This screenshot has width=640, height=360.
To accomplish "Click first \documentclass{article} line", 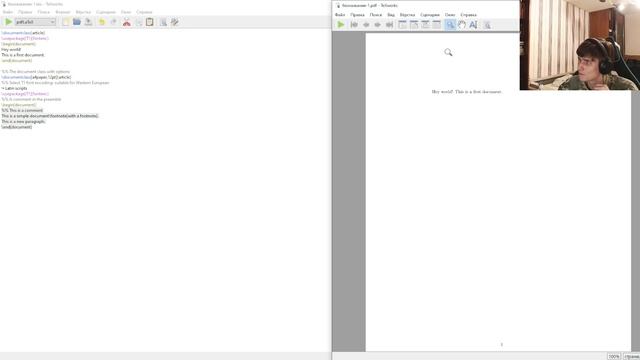I will point(23,33).
